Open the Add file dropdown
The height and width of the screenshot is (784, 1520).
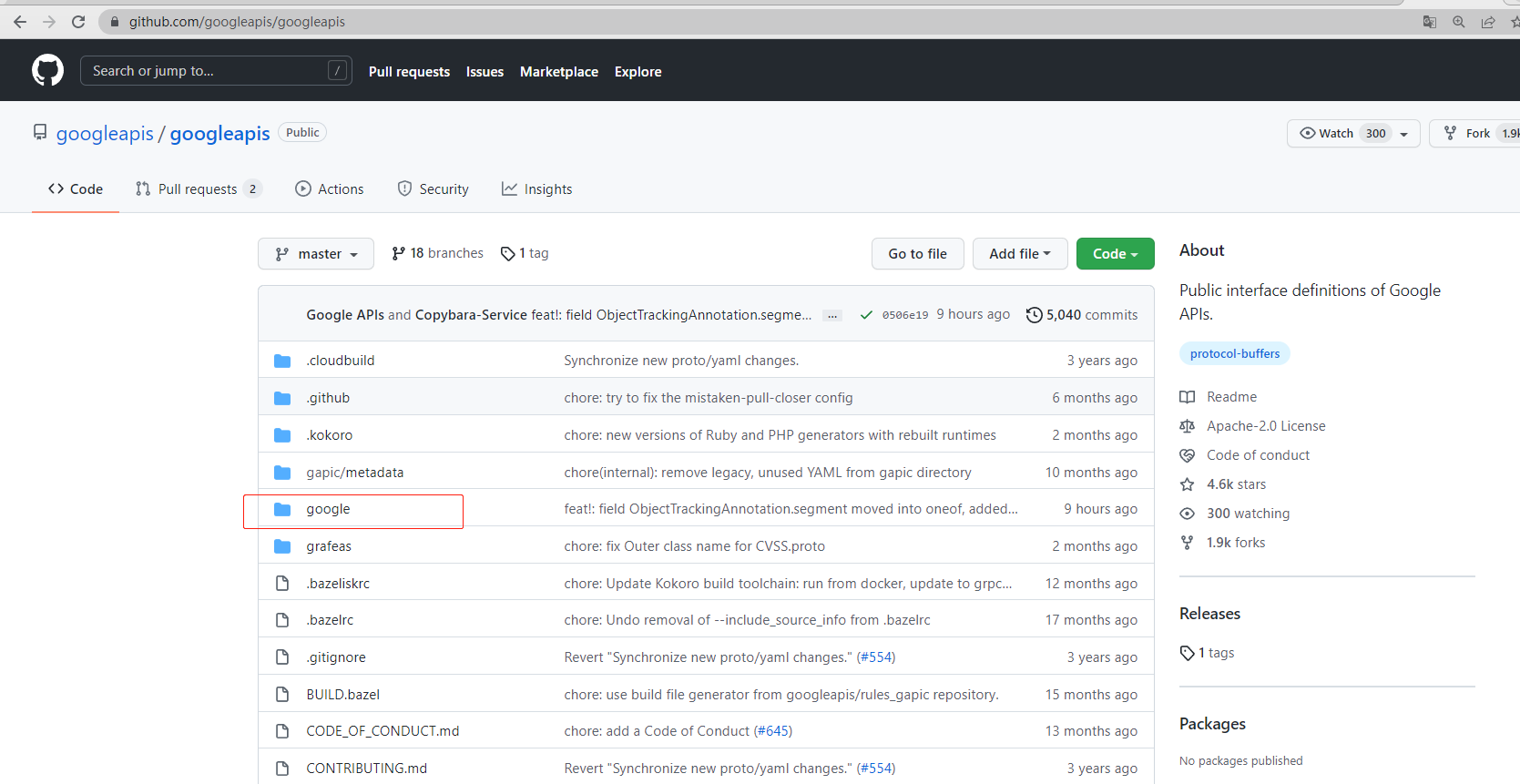coord(1020,254)
